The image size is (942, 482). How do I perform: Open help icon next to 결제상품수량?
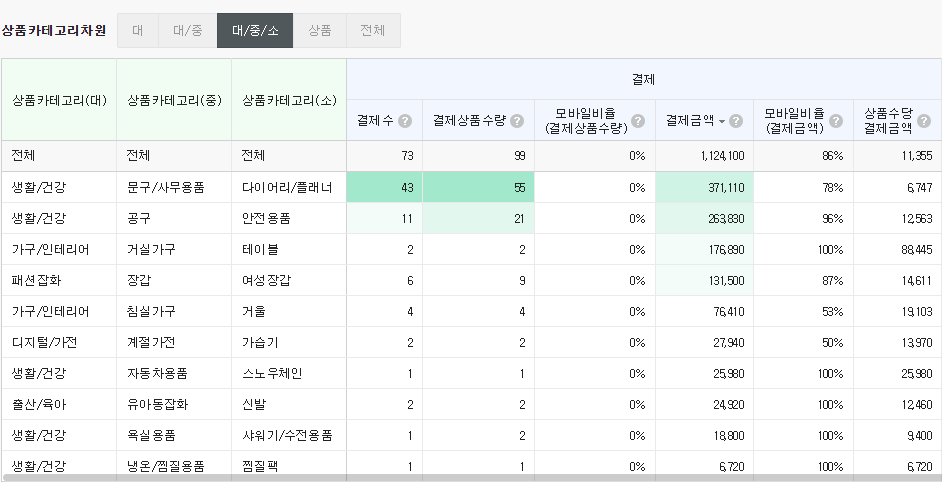tap(517, 121)
